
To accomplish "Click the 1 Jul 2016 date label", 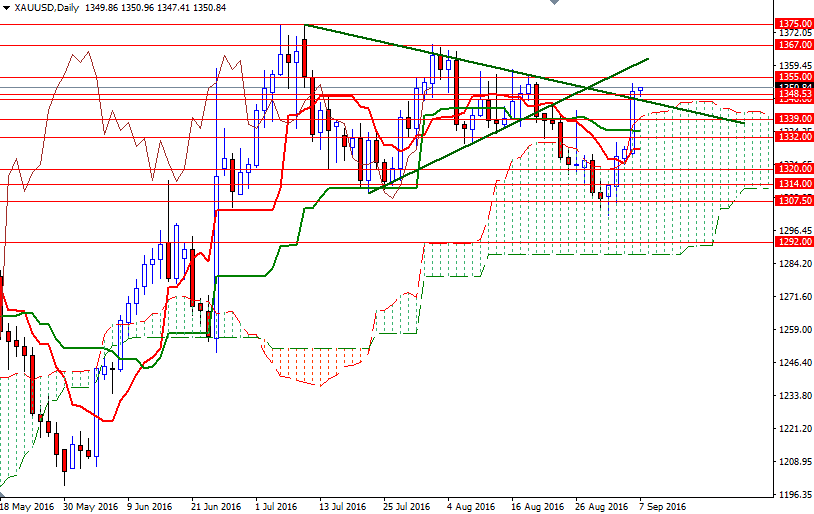I will [276, 507].
